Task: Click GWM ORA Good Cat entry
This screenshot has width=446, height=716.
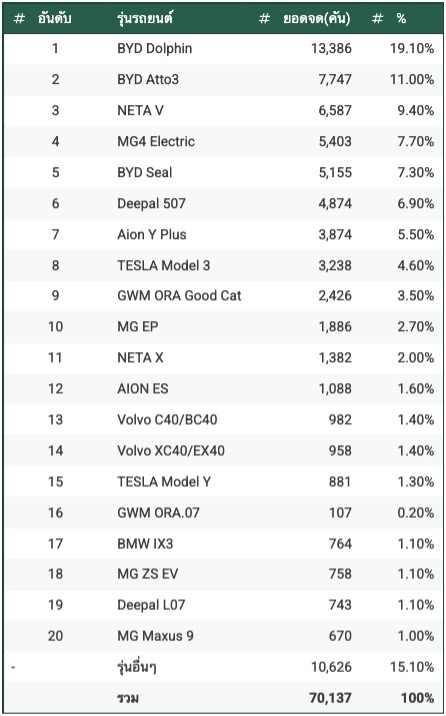Action: 179,296
